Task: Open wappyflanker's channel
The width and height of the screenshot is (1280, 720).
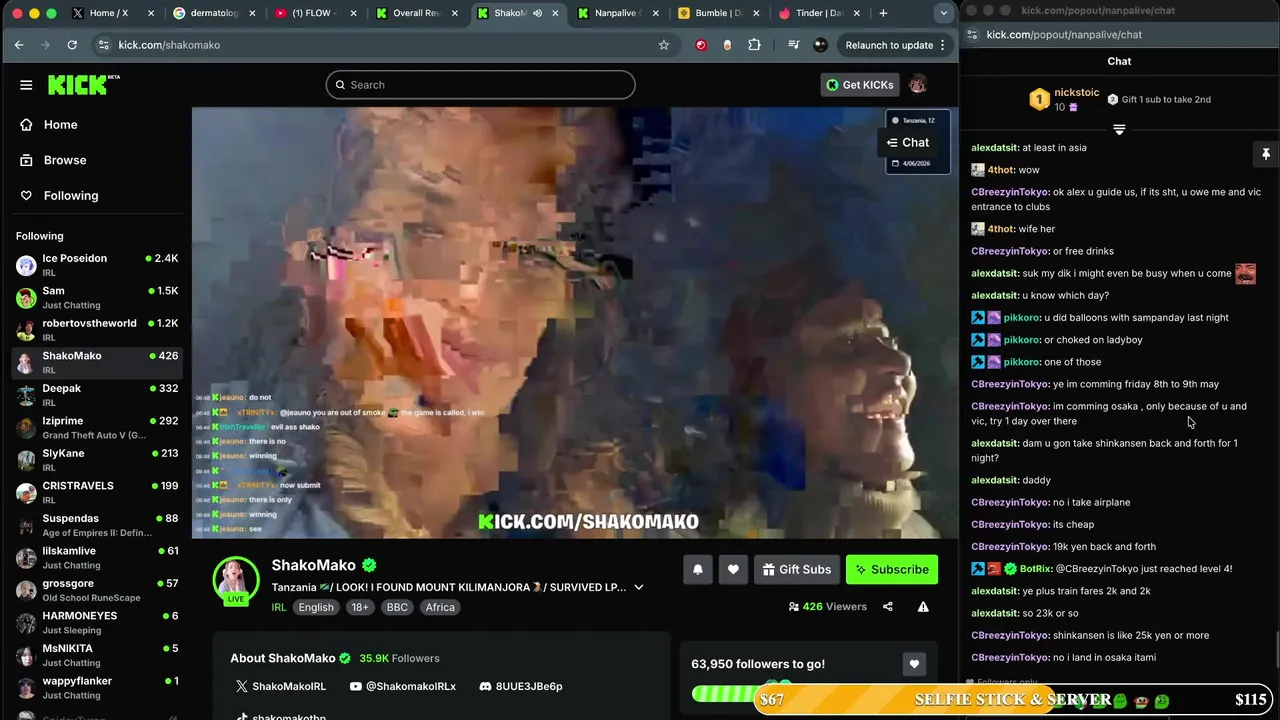Action: point(96,687)
